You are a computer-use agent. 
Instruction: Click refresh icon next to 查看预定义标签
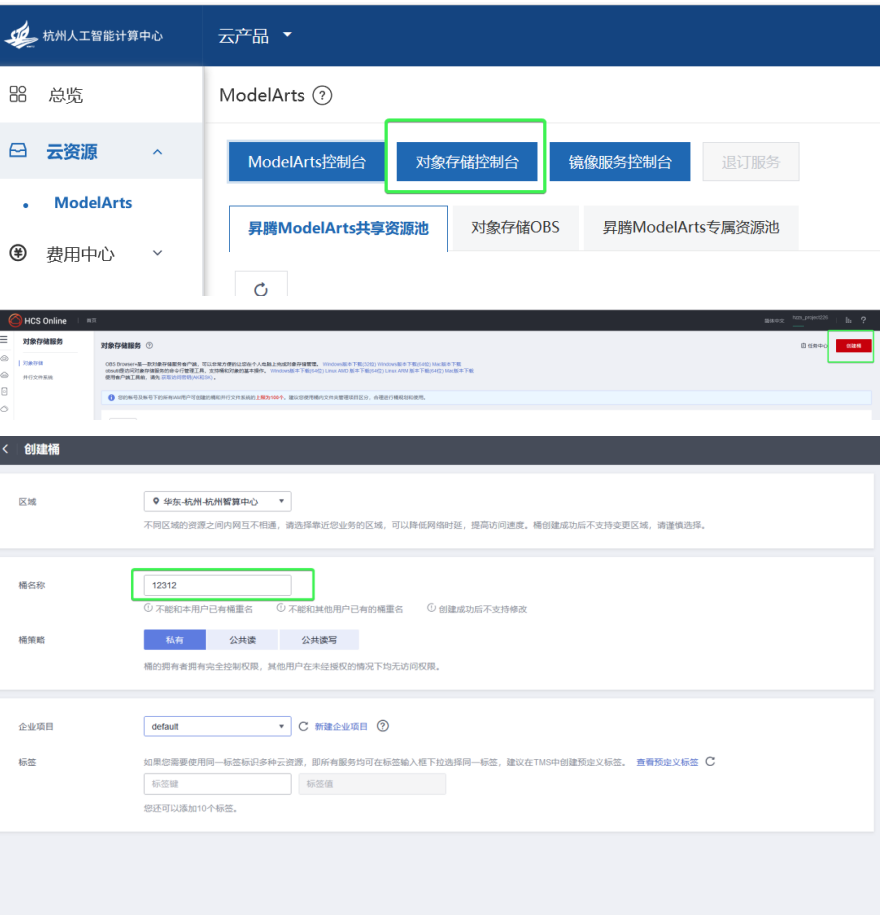[710, 762]
